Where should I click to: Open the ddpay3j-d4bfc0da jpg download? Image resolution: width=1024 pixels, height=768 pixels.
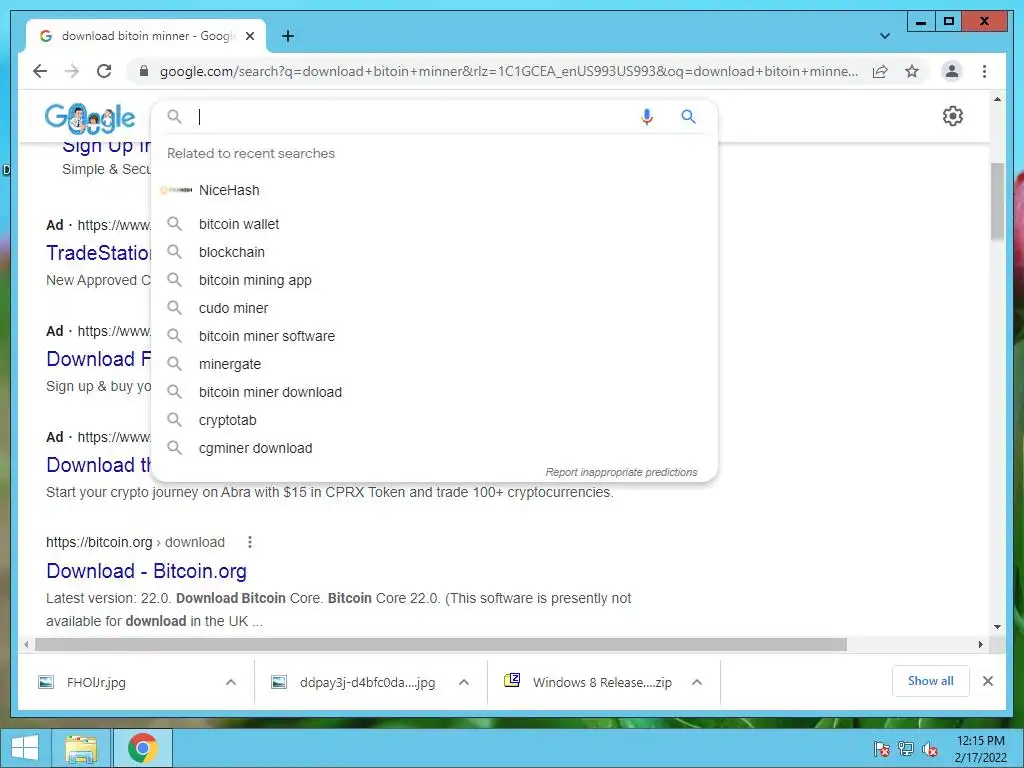tap(367, 682)
